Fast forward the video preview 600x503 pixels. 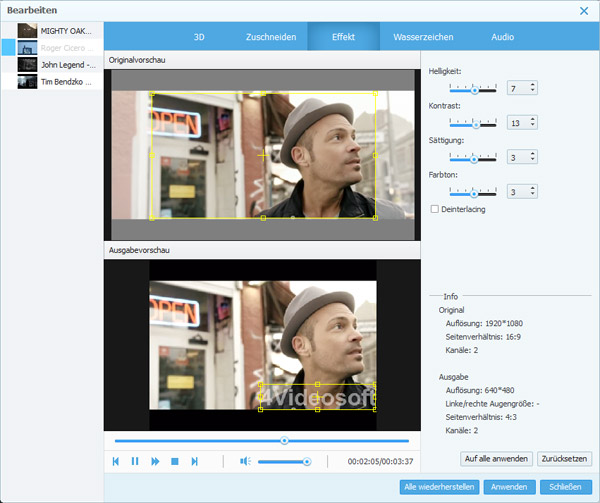155,461
